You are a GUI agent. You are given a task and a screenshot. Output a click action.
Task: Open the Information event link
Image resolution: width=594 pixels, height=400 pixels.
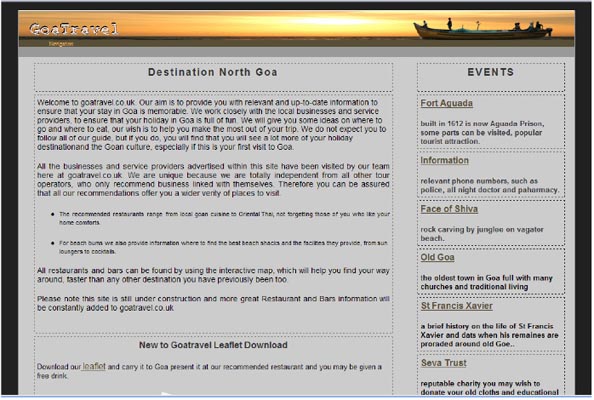pyautogui.click(x=444, y=161)
